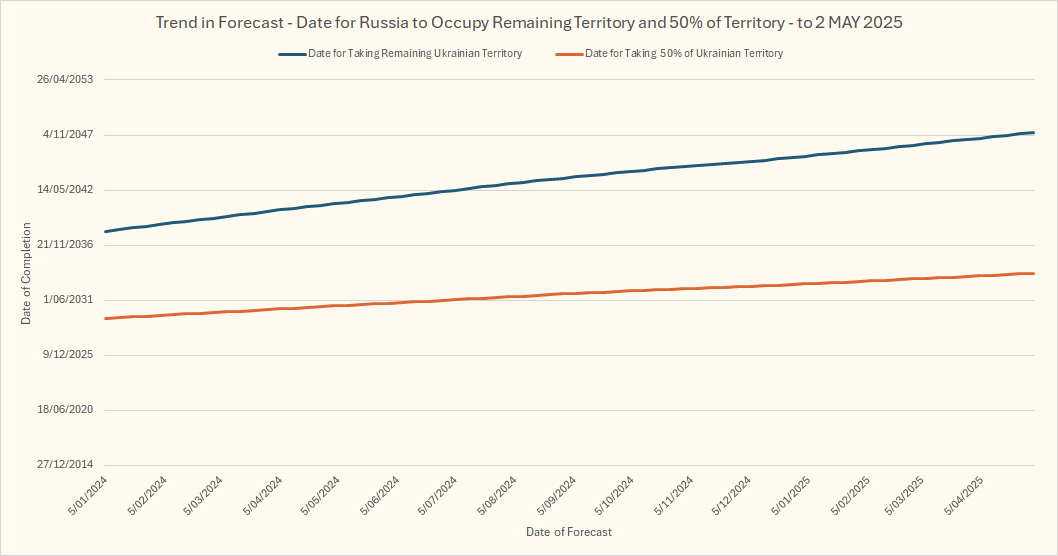
Task: Click the 1/06/2031 y-axis label
Action: 68,300
